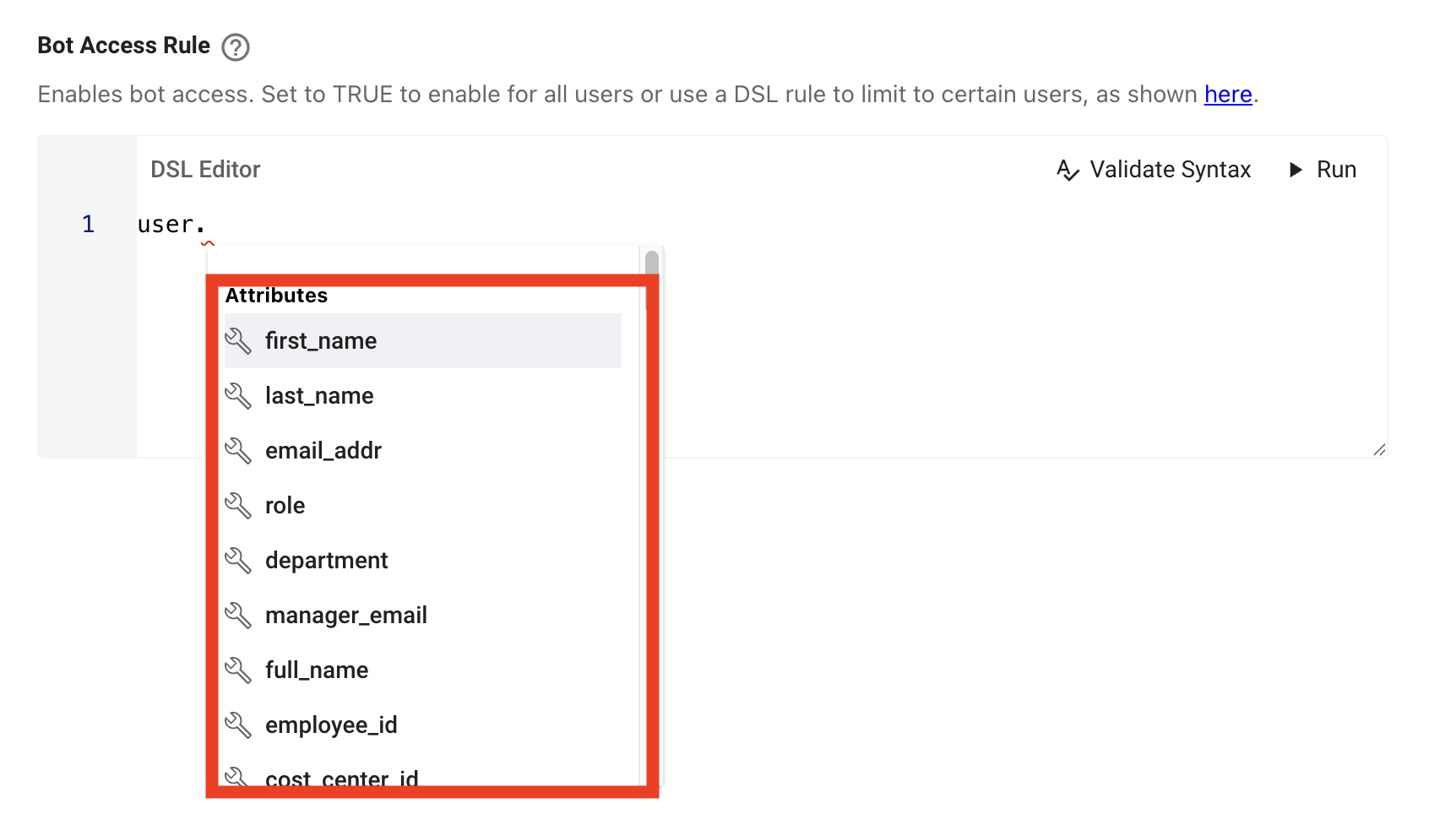This screenshot has height=814, width=1456.
Task: Click the autocomplete list scrollbar thumb
Action: click(x=651, y=263)
